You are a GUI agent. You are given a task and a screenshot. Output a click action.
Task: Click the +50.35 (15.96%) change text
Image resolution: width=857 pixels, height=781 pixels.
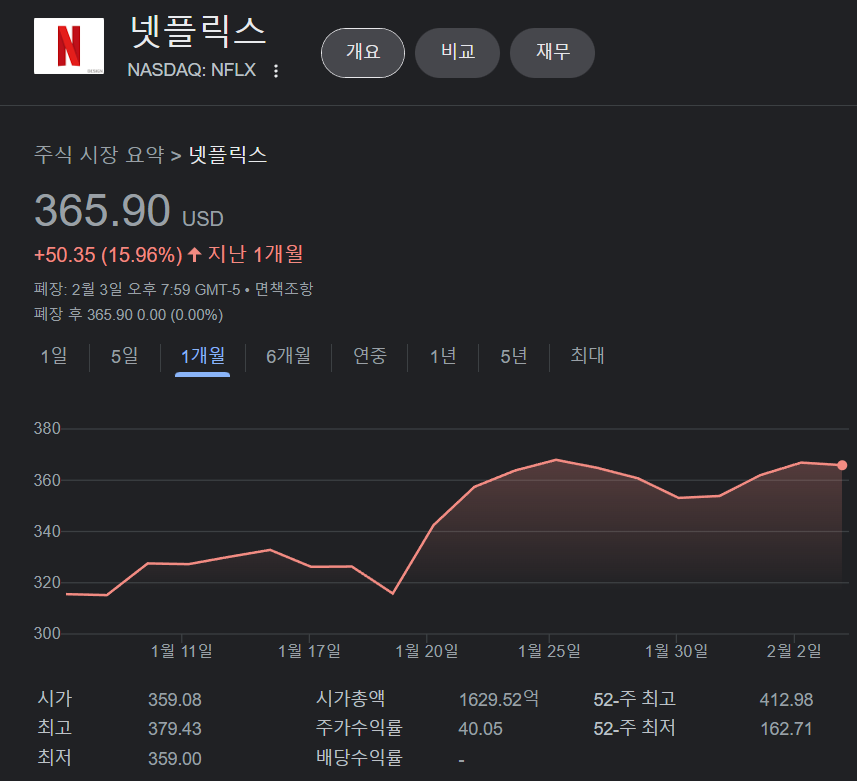(108, 255)
